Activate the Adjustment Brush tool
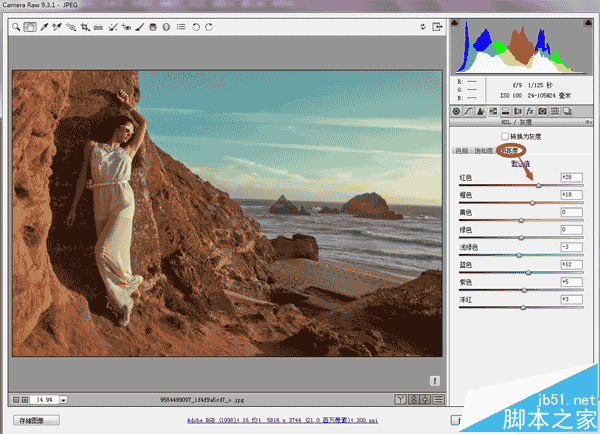600x434 pixels. [140, 27]
